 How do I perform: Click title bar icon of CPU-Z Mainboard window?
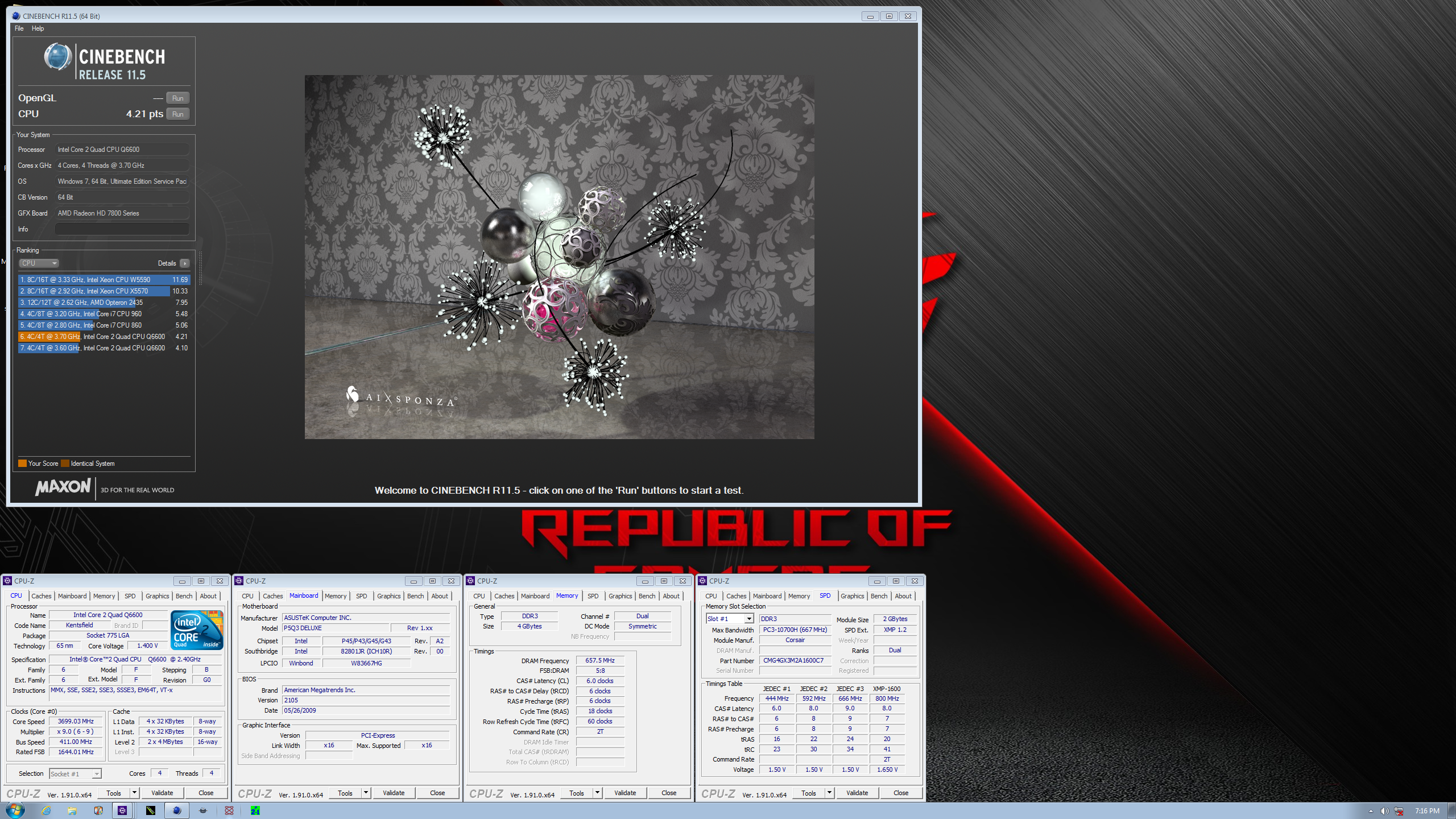(x=239, y=581)
